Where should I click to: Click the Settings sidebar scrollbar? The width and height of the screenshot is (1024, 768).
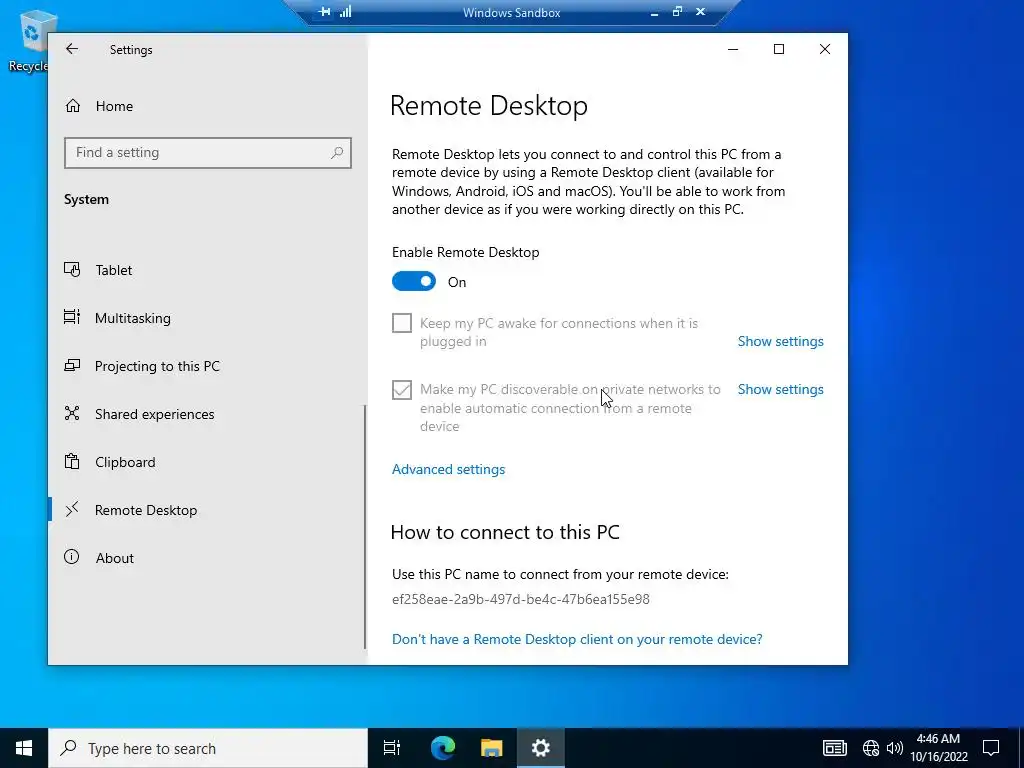[364, 527]
